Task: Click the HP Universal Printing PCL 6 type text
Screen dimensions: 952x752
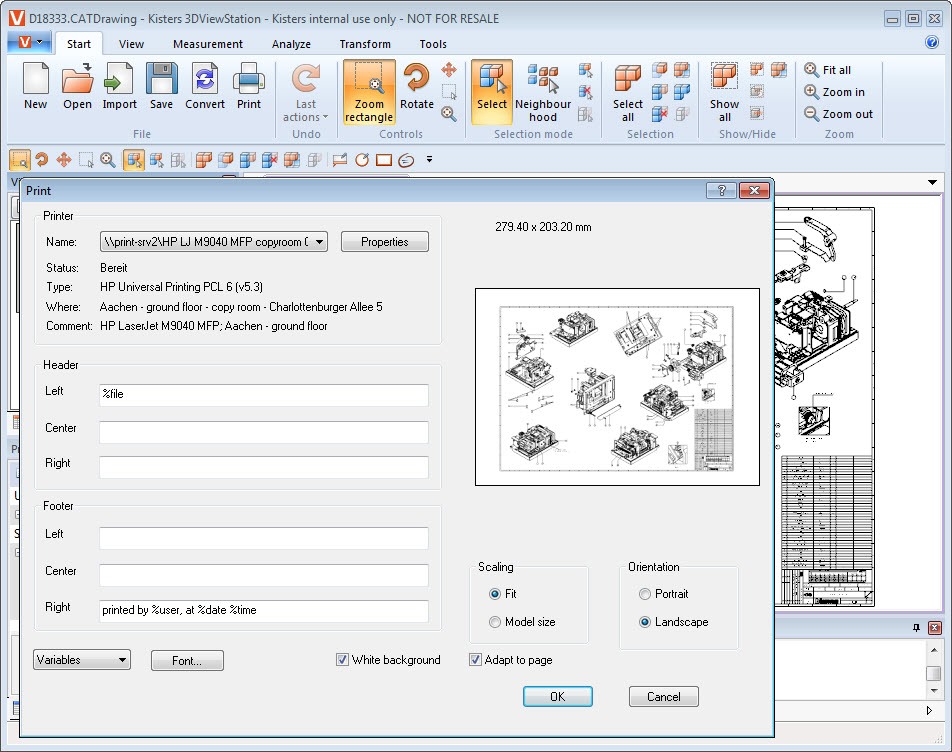Action: [x=181, y=287]
